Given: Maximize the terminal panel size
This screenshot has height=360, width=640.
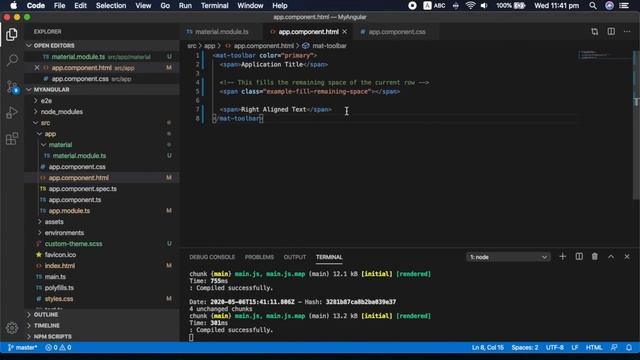Looking at the screenshot, I should point(611,257).
